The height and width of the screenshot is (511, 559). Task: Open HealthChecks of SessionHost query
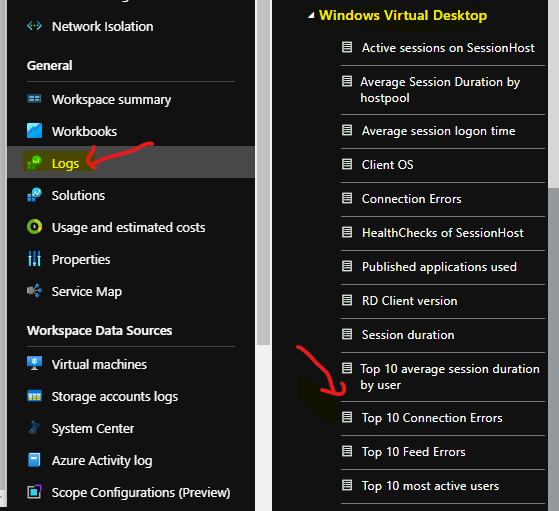pyautogui.click(x=443, y=233)
